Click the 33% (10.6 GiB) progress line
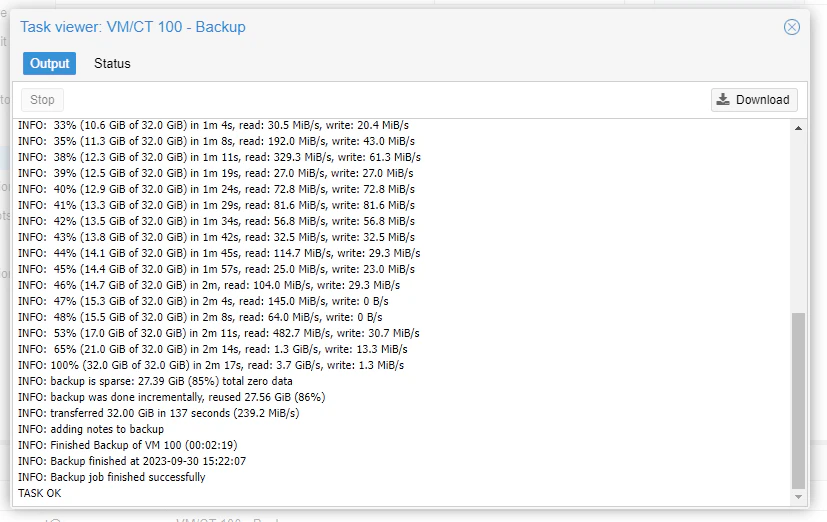The height and width of the screenshot is (522, 827). click(214, 125)
